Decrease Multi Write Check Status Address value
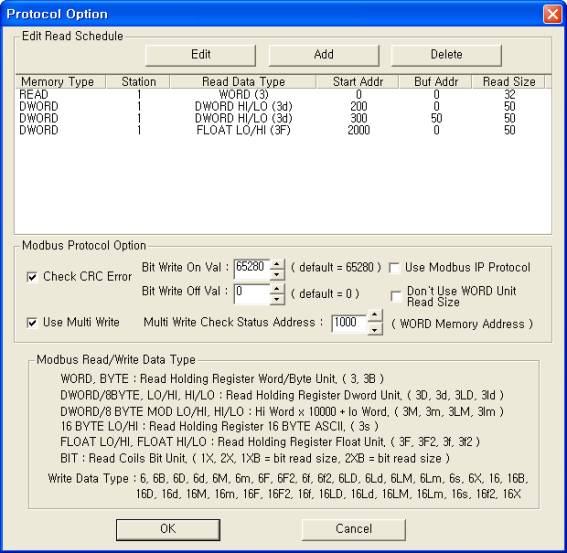567x553 pixels. click(375, 329)
